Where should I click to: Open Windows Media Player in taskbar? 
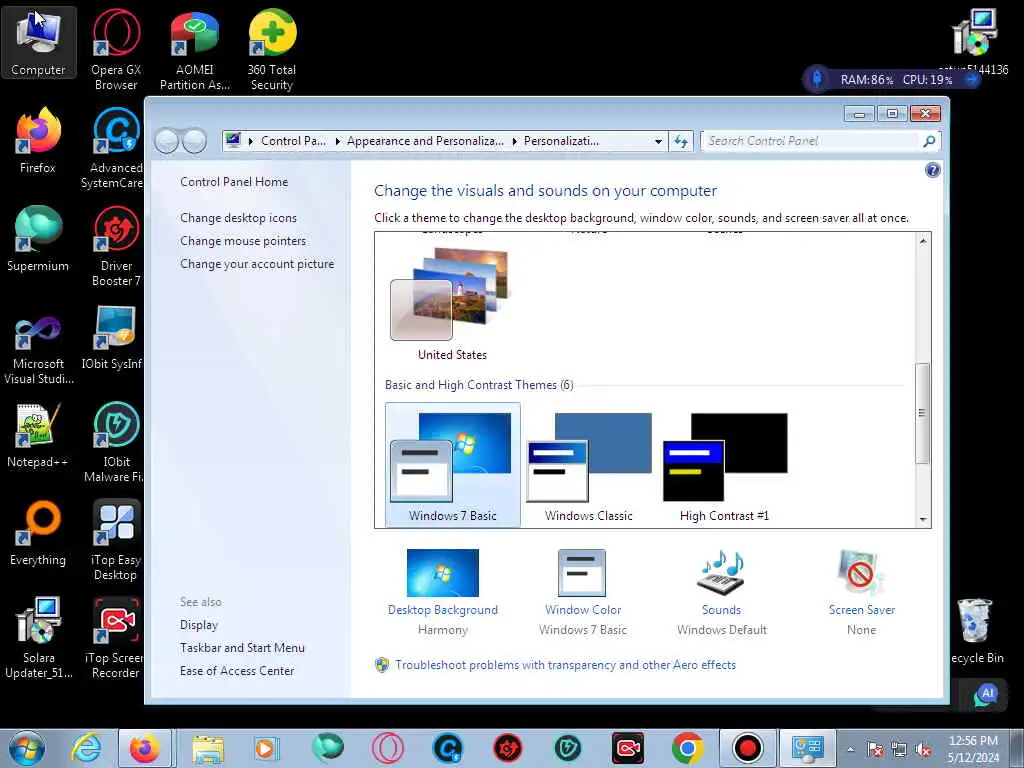tap(266, 748)
